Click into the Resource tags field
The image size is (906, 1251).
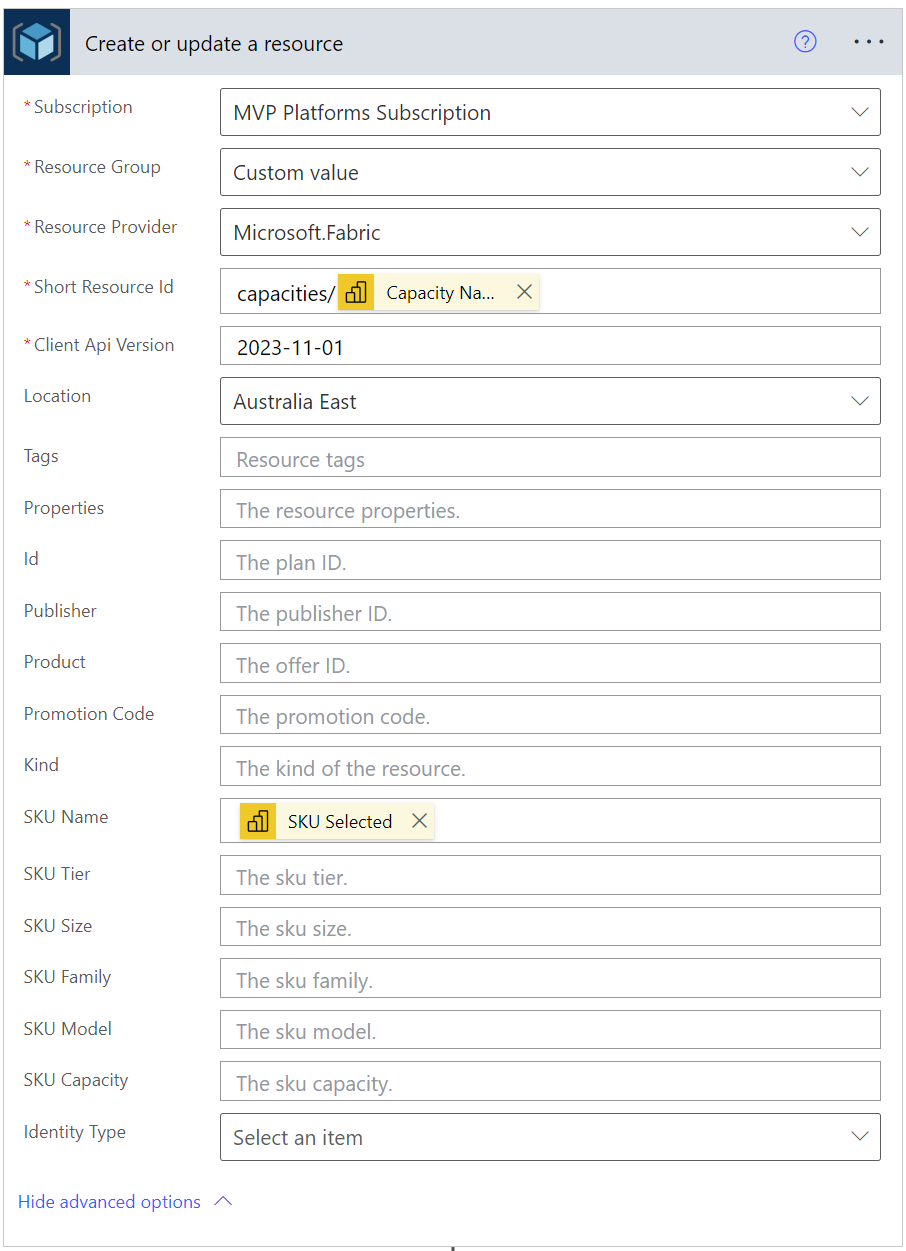(x=550, y=459)
